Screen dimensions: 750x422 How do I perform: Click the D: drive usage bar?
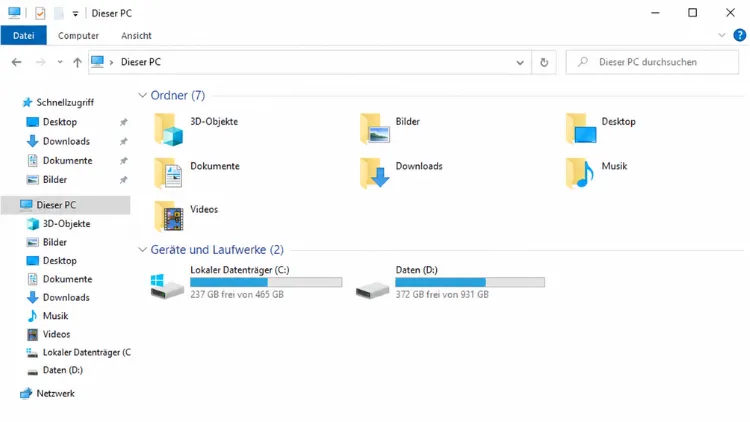pos(470,282)
